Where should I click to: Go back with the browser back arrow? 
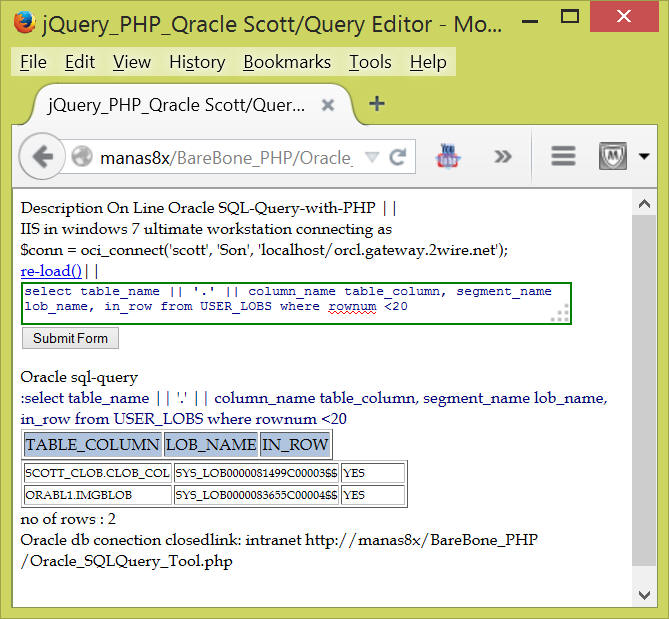coord(42,157)
